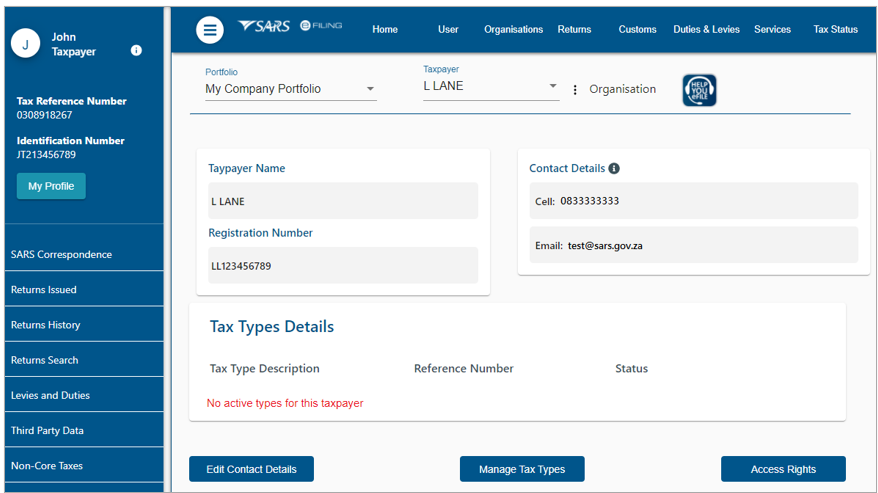The height and width of the screenshot is (493, 878).
Task: Click the Status column header
Action: tap(632, 369)
